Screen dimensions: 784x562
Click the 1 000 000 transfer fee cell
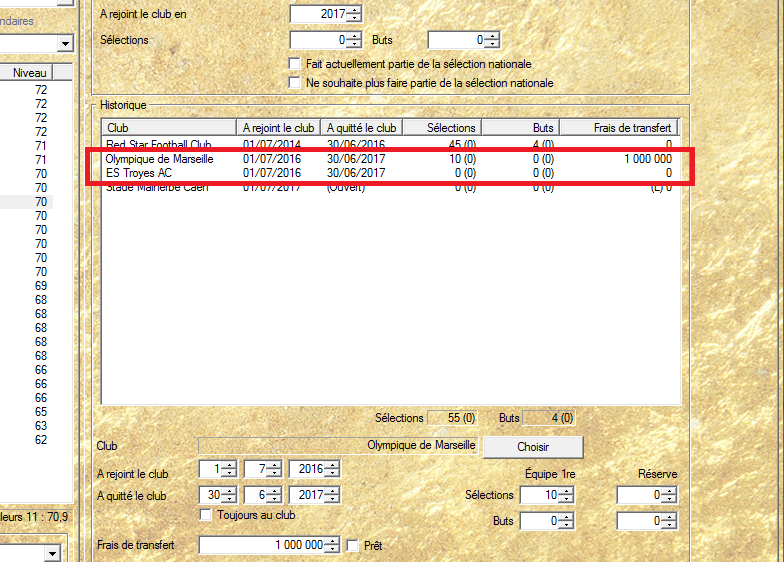(x=648, y=159)
